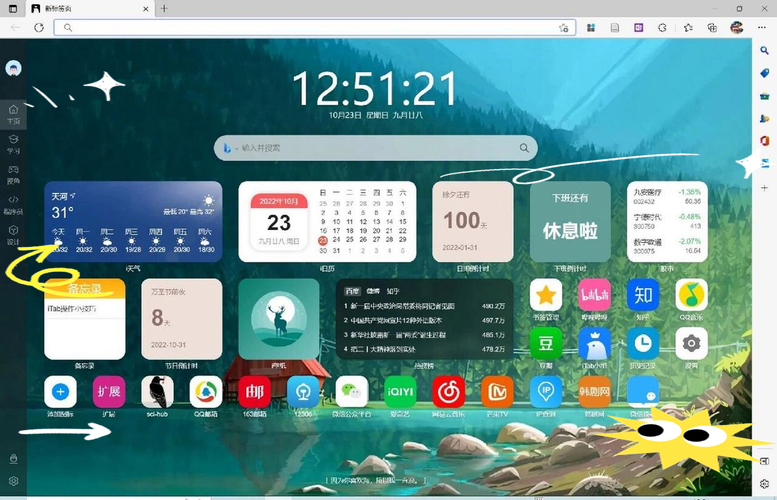
Task: Open the Bilibili shortcut icon
Action: (x=594, y=295)
